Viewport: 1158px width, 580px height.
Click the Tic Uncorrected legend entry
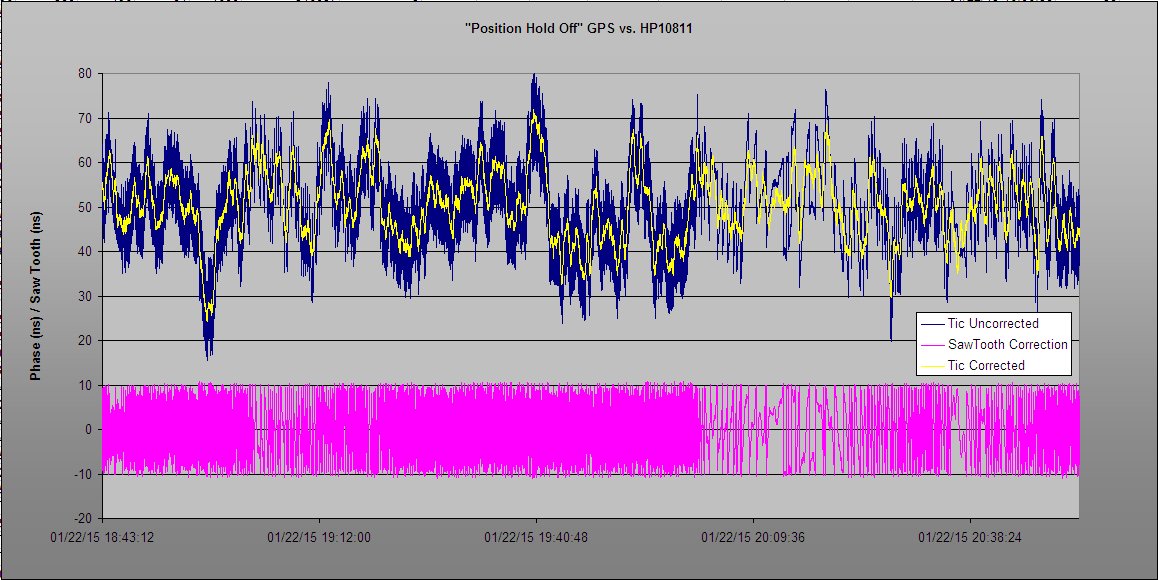pos(993,324)
